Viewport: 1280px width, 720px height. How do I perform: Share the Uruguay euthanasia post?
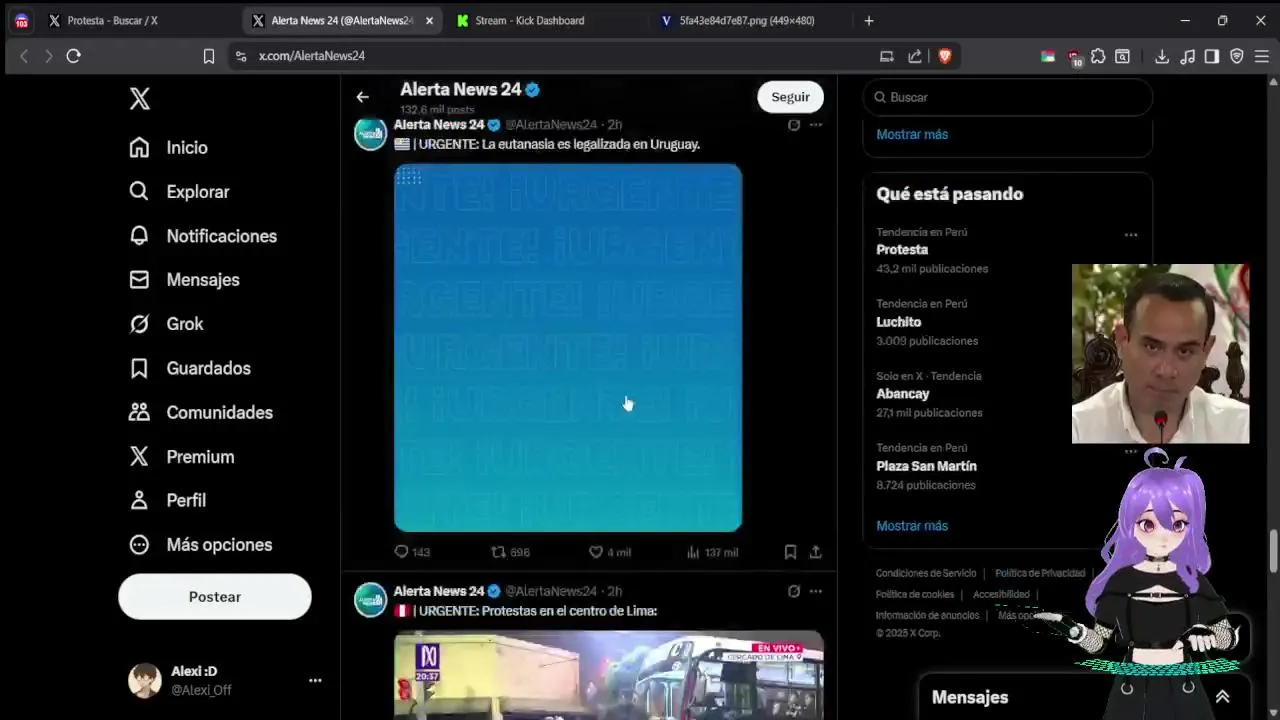click(816, 552)
